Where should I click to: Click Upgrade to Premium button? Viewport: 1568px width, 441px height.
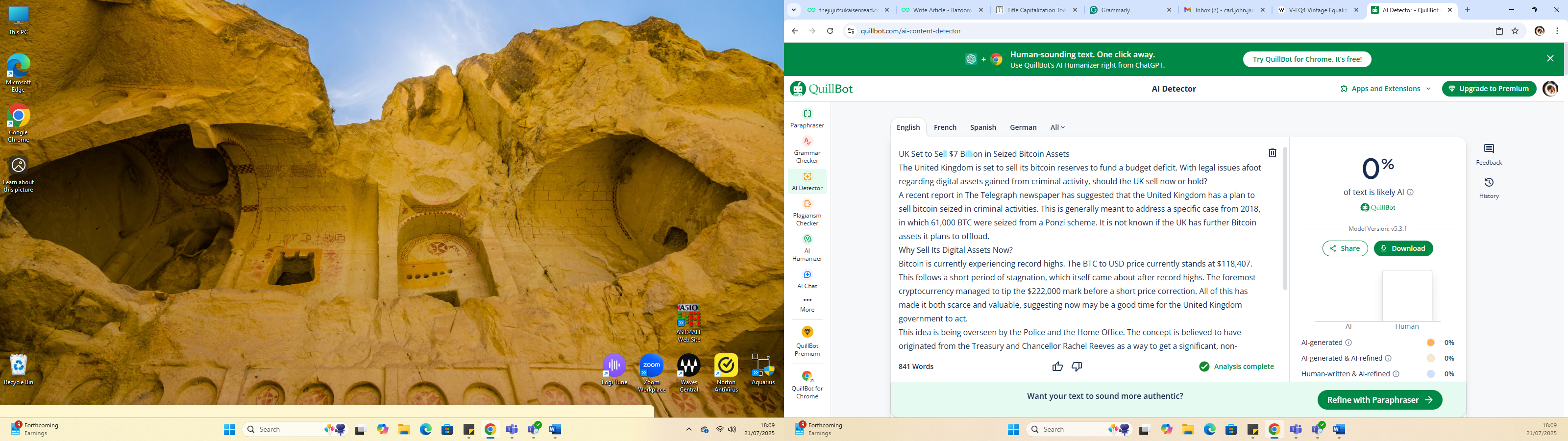1489,89
